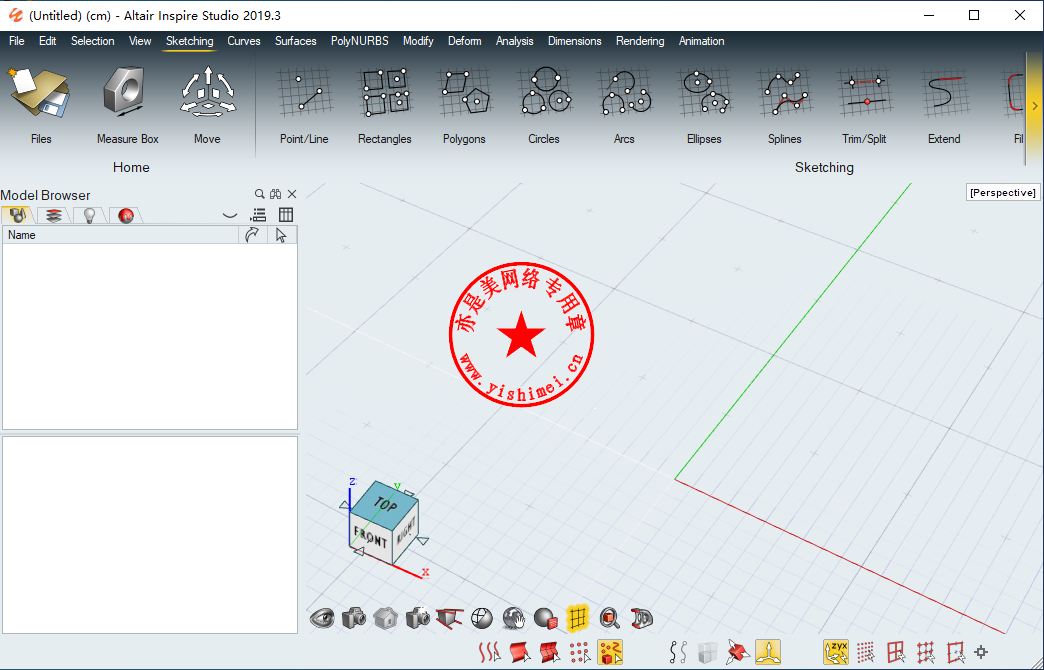Screen dimensions: 1044x670
Task: Toggle the highlighted all-objects selection filter
Action: coord(610,653)
